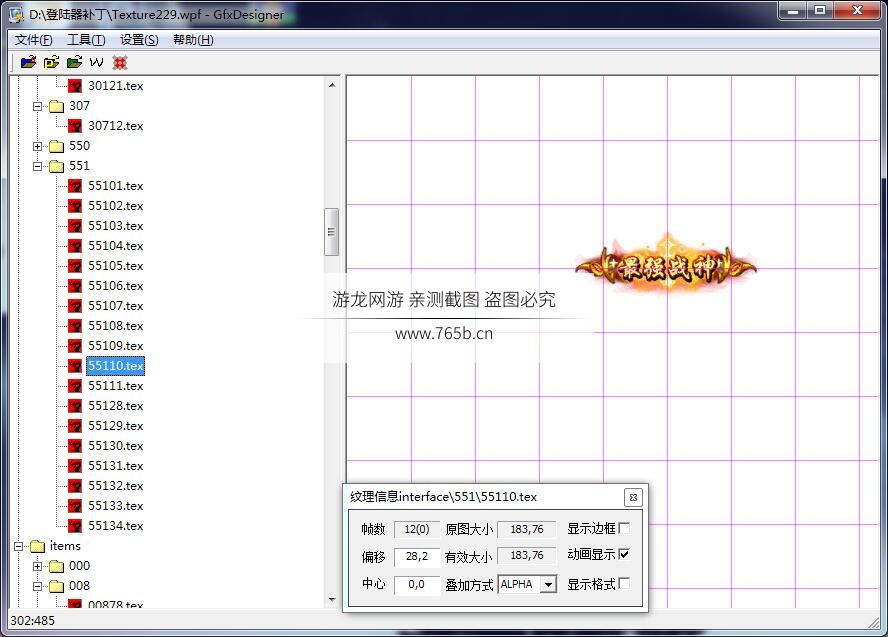Click the tree scrollbar down arrow

332,600
